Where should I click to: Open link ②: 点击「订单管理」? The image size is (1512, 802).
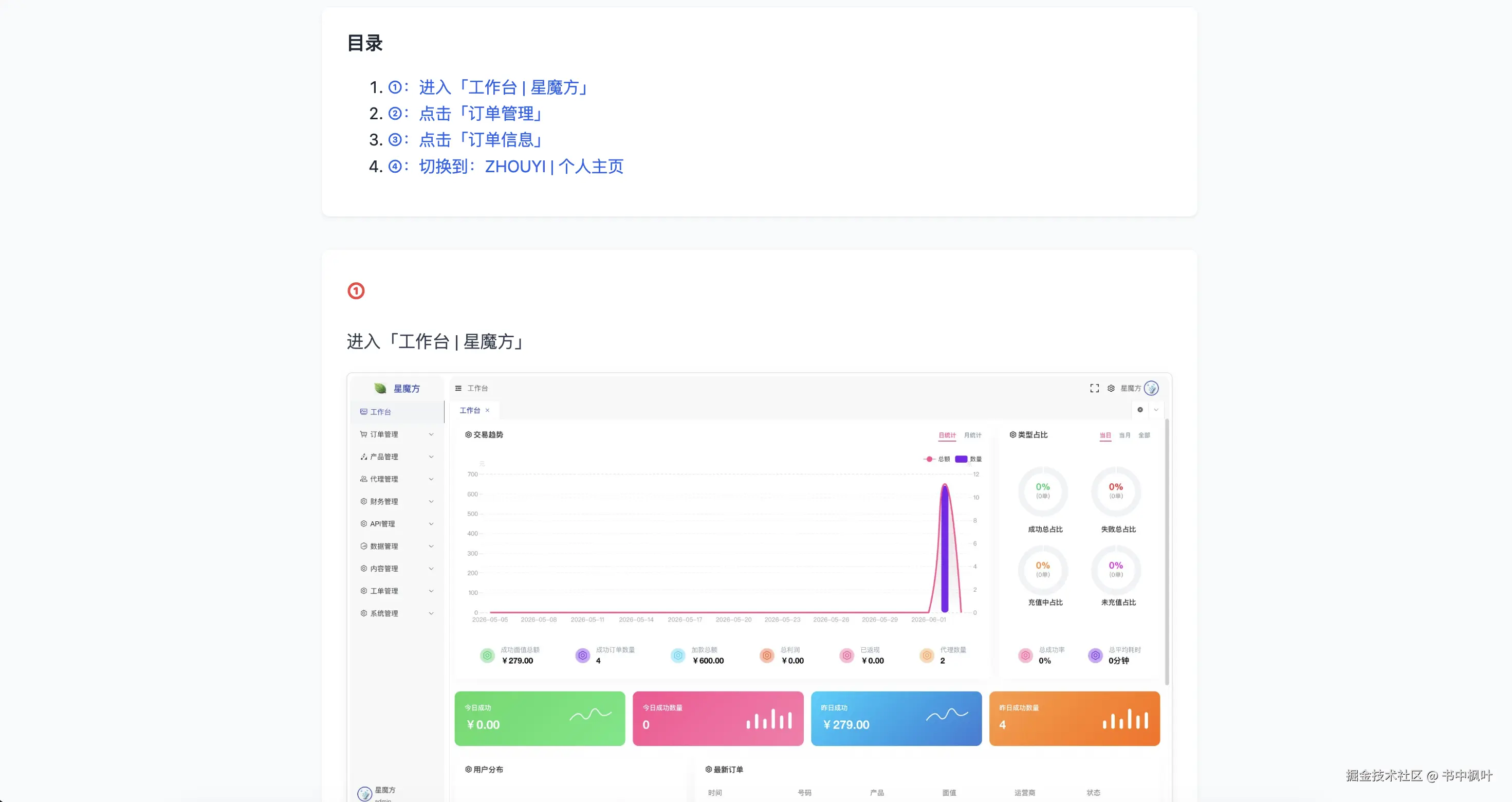(466, 113)
